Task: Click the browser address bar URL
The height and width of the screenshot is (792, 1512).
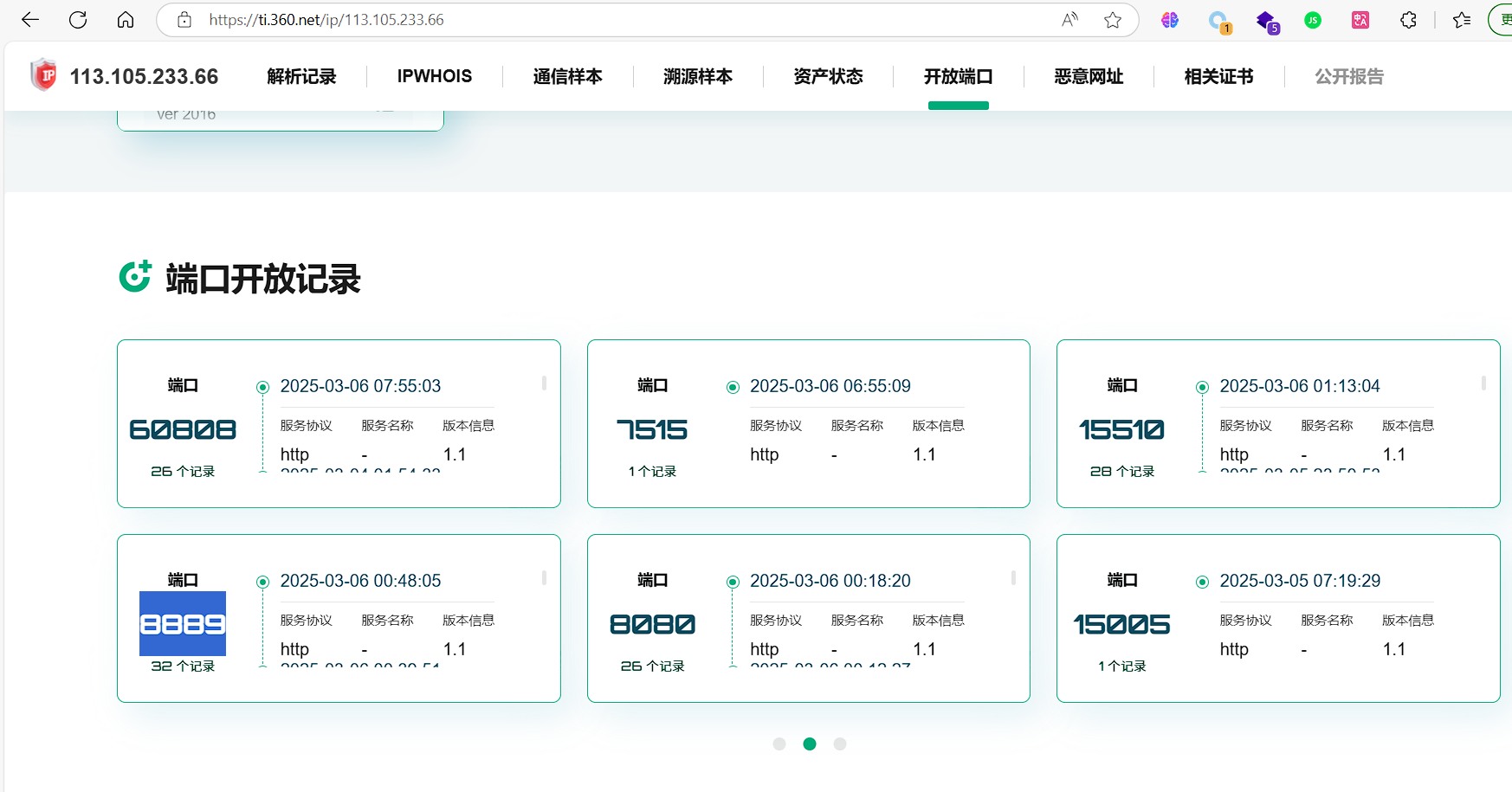Action: 606,20
